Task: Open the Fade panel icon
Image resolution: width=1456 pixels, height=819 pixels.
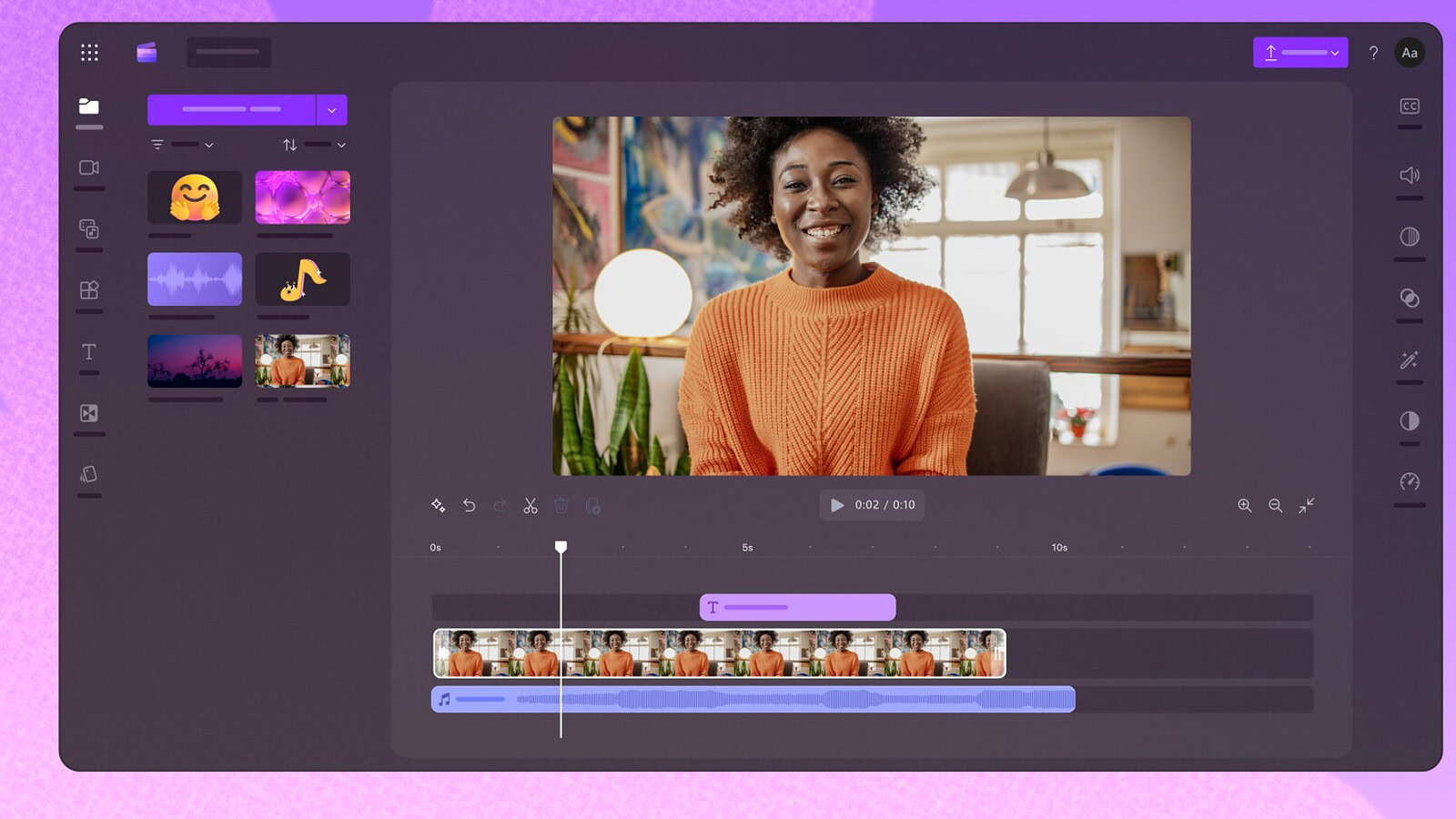Action: coord(1410,237)
